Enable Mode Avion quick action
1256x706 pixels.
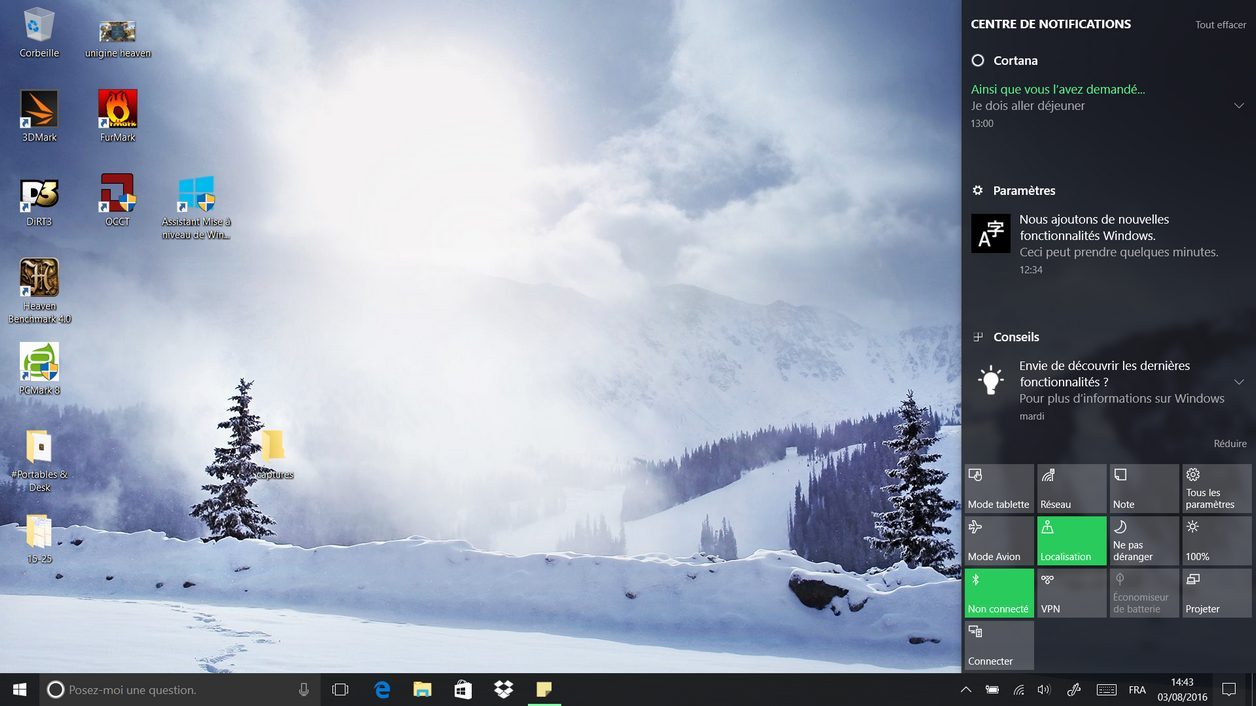click(x=999, y=541)
